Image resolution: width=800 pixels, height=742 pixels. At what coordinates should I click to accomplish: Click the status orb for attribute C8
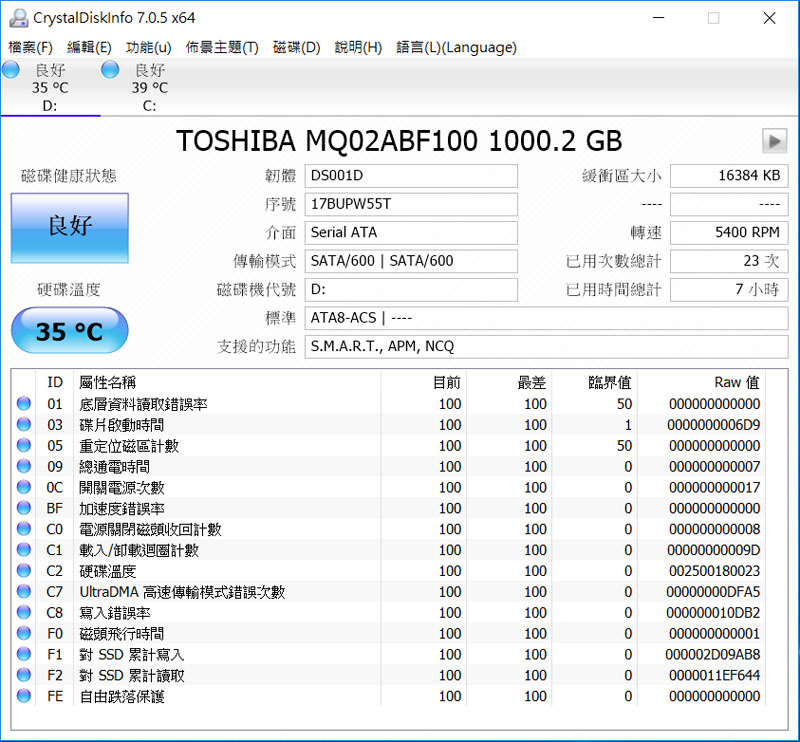23,612
